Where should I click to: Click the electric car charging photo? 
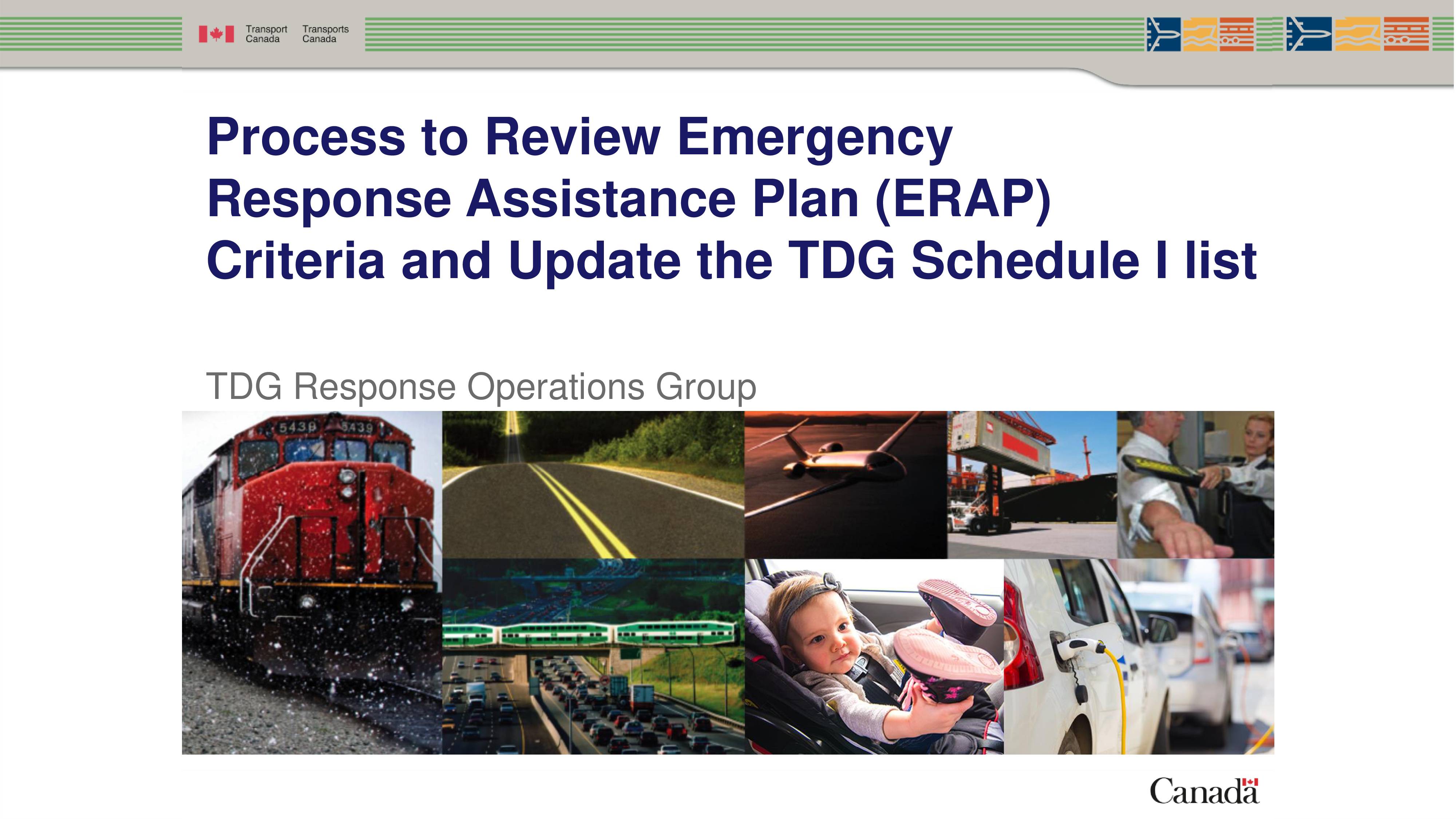(1139, 657)
